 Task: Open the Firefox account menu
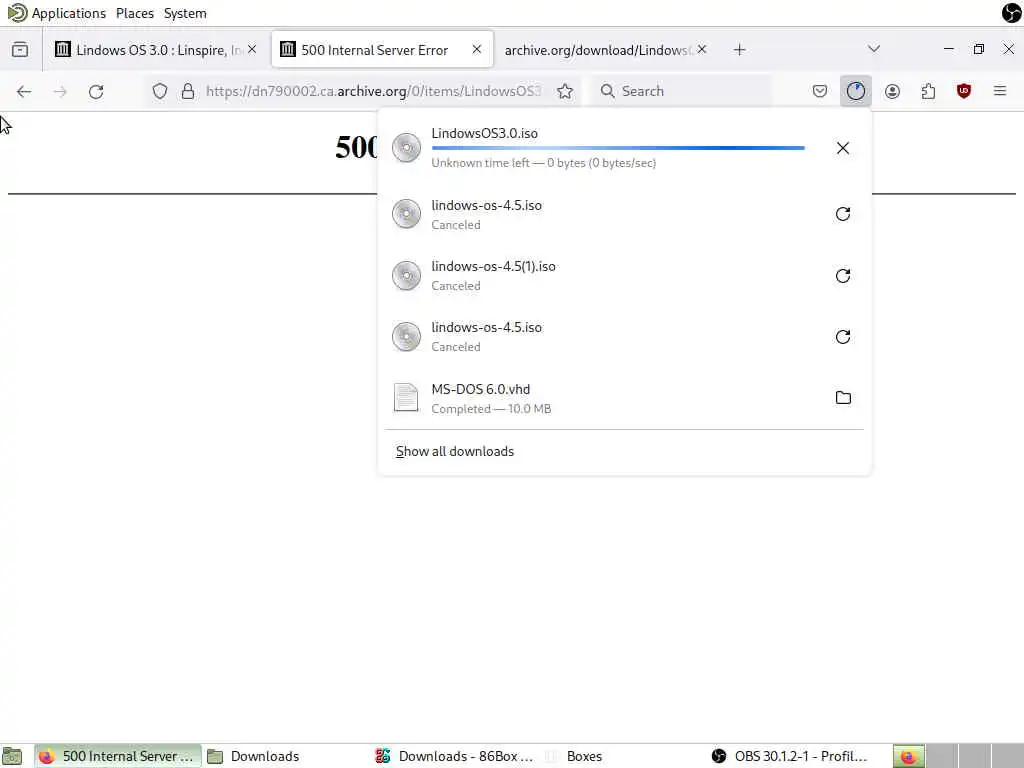[x=892, y=91]
